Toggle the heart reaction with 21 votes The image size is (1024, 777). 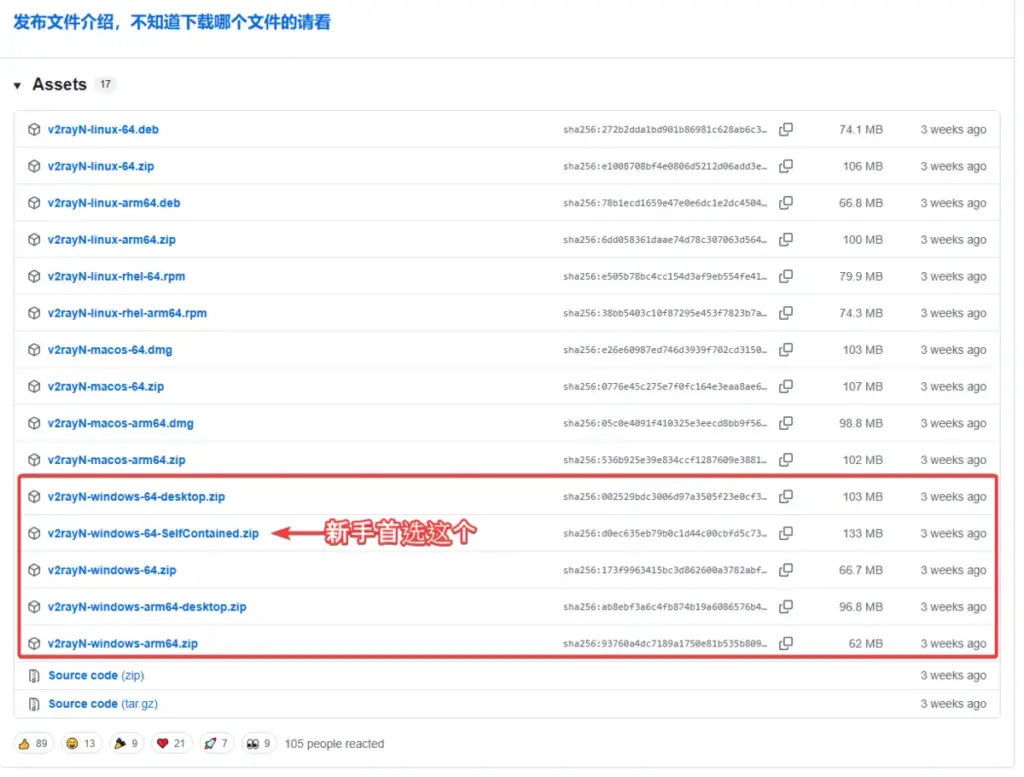171,743
